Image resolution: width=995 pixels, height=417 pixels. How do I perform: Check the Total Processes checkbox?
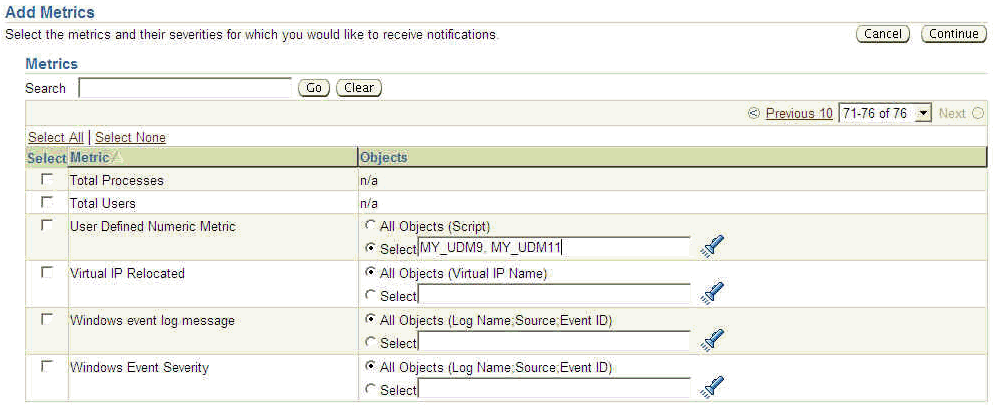point(46,180)
